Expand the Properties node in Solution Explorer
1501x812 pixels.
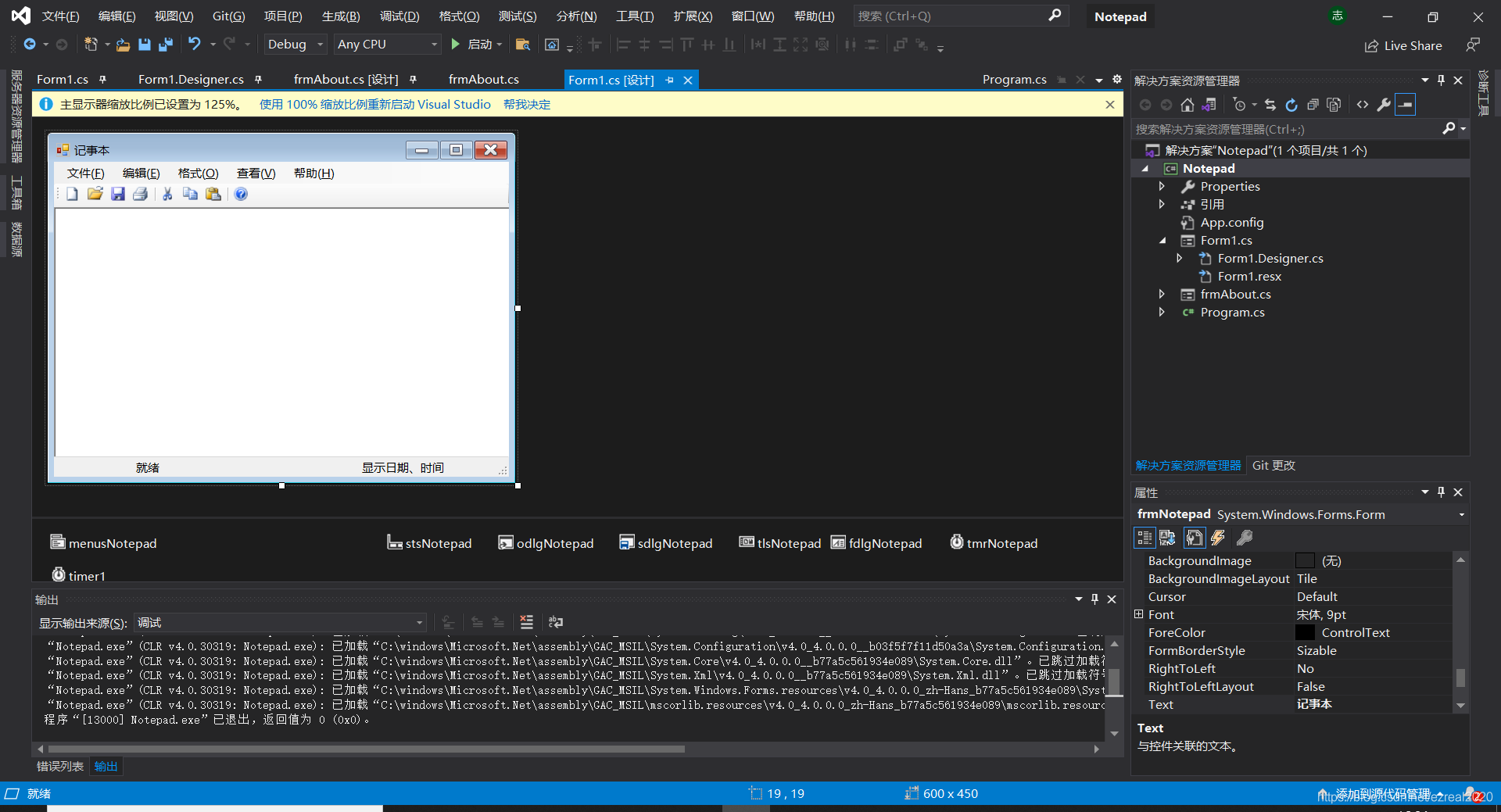pos(1162,187)
